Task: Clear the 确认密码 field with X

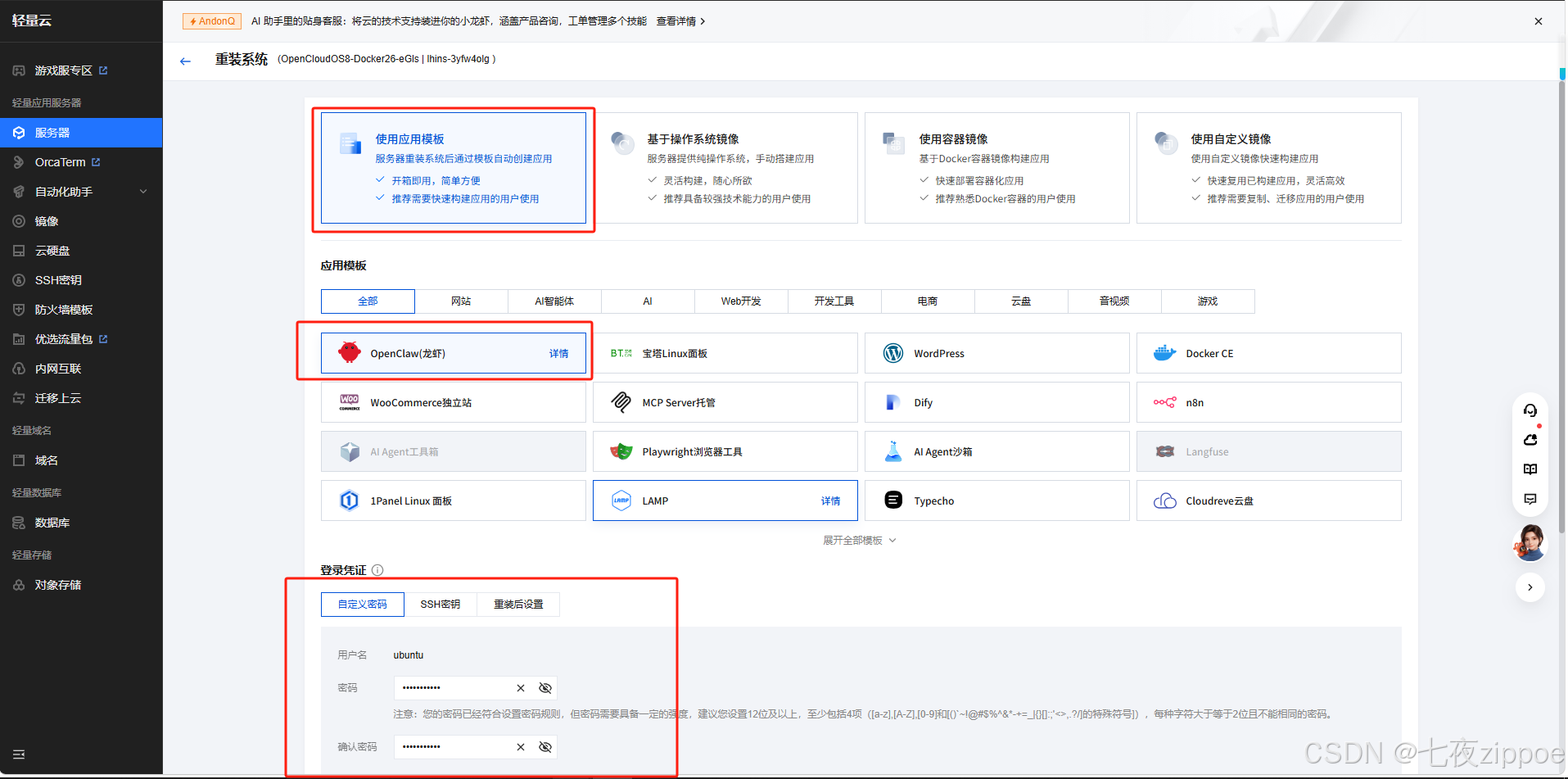Action: coord(521,747)
